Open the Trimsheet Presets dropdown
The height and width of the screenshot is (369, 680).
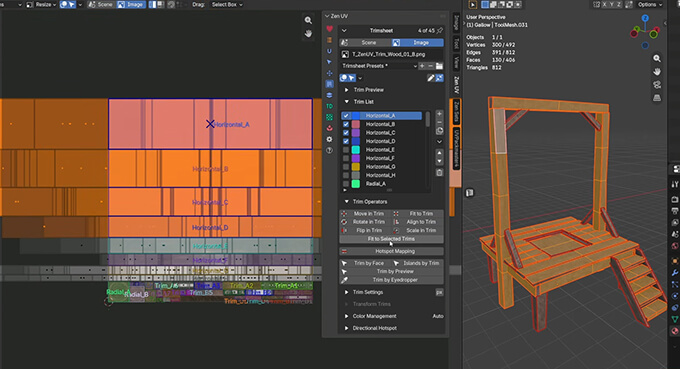point(379,66)
